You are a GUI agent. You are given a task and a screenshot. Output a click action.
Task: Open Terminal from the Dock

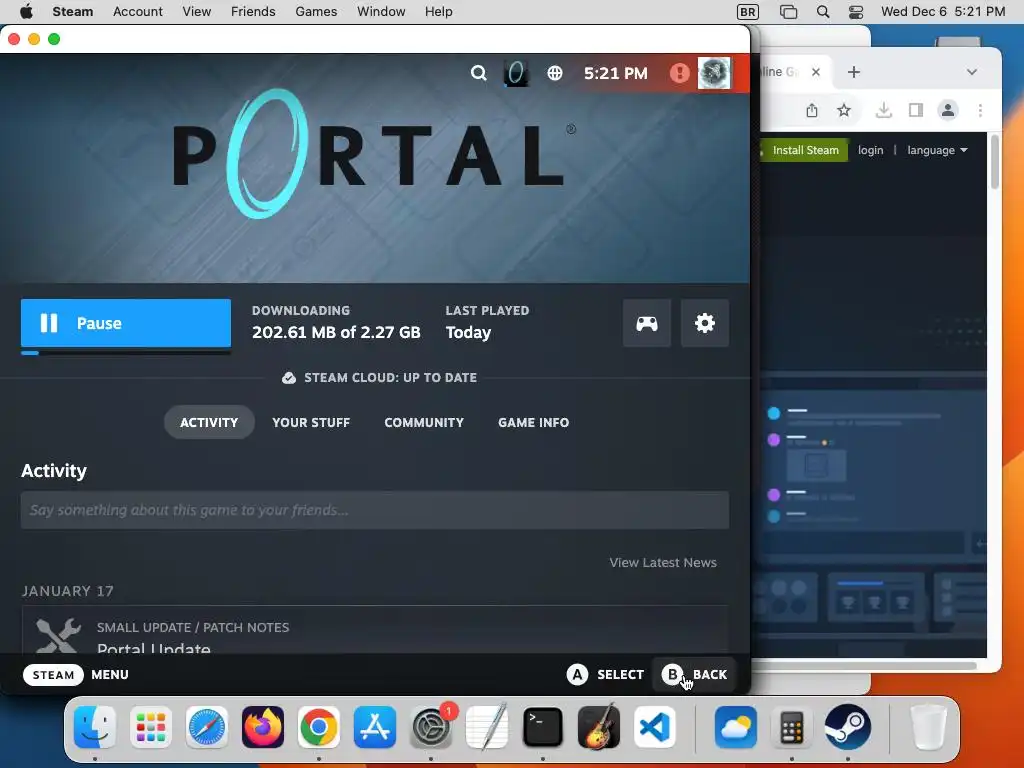pyautogui.click(x=543, y=726)
